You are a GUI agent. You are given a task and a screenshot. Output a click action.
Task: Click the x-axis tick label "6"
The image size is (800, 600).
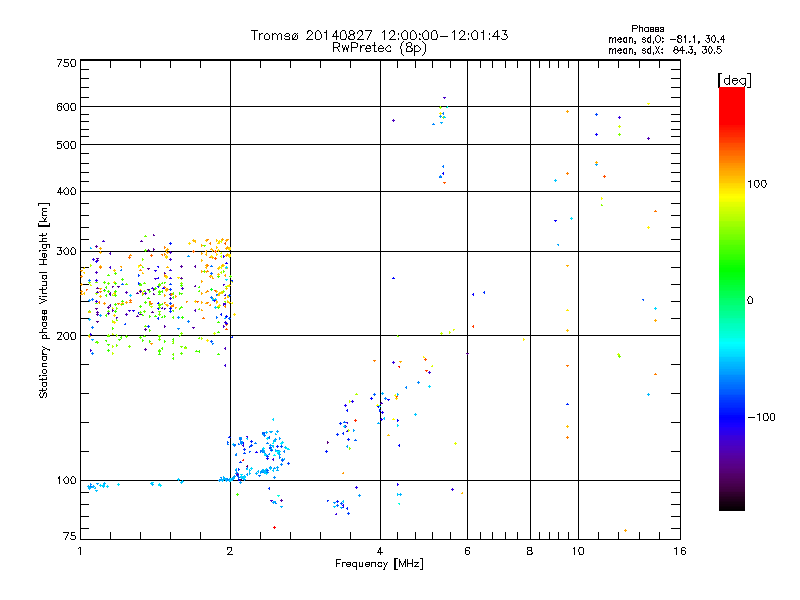[467, 551]
